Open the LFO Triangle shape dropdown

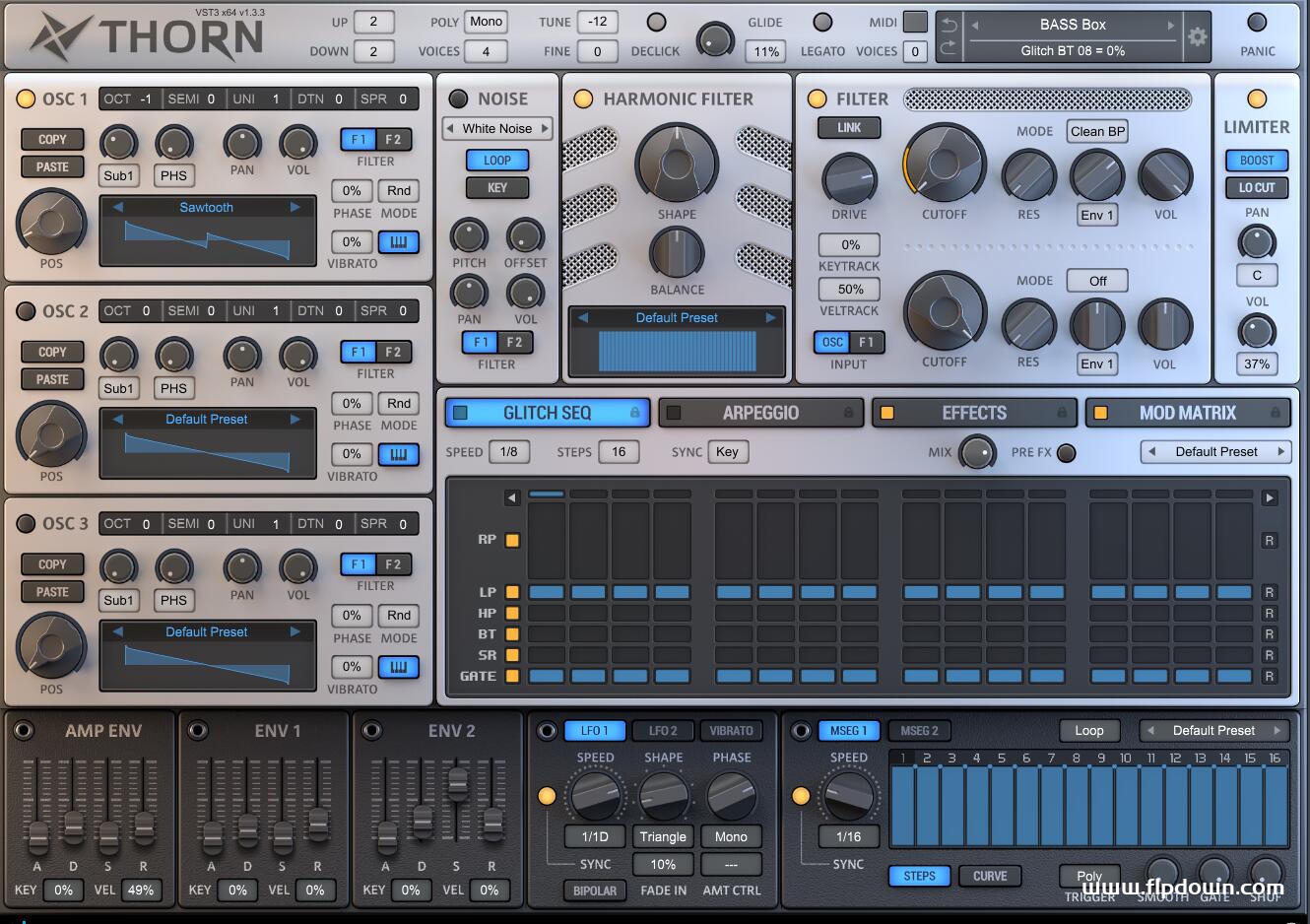663,836
